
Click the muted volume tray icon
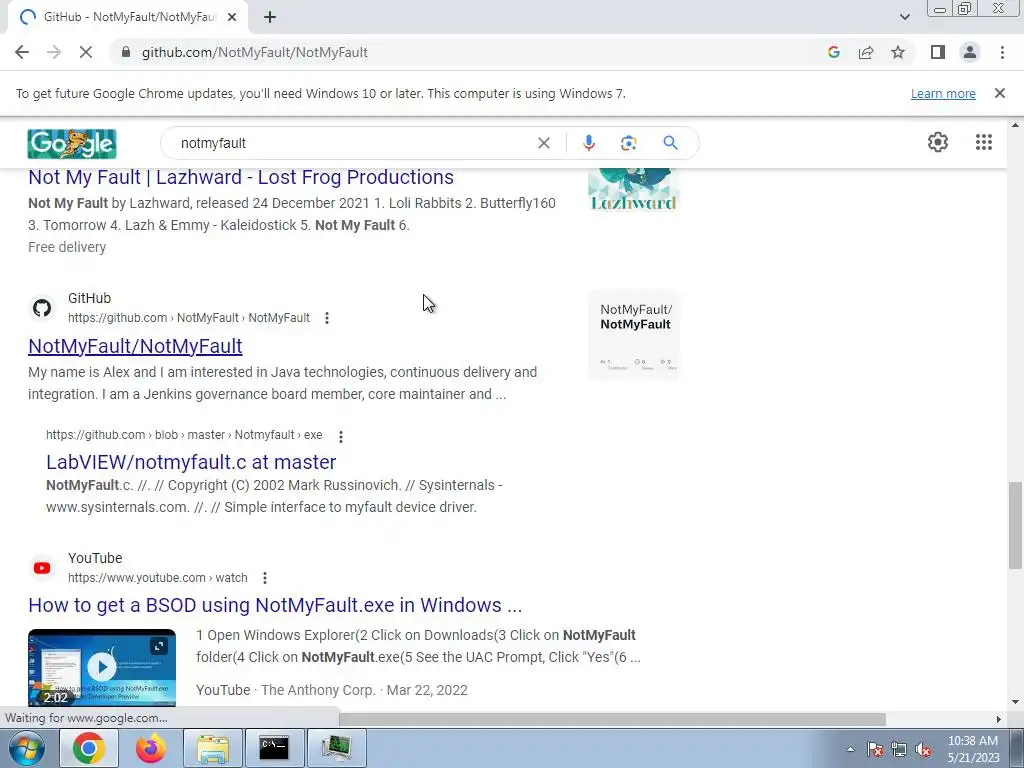point(923,749)
